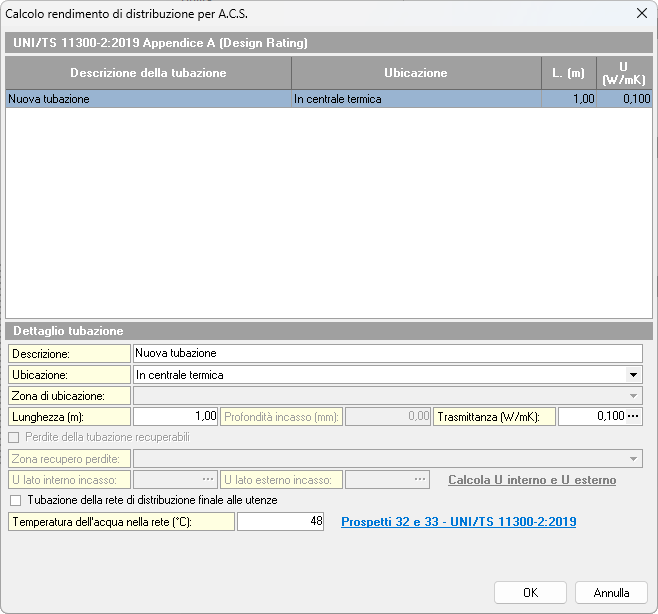
Task: Click the Ubicazione column header
Action: point(415,73)
